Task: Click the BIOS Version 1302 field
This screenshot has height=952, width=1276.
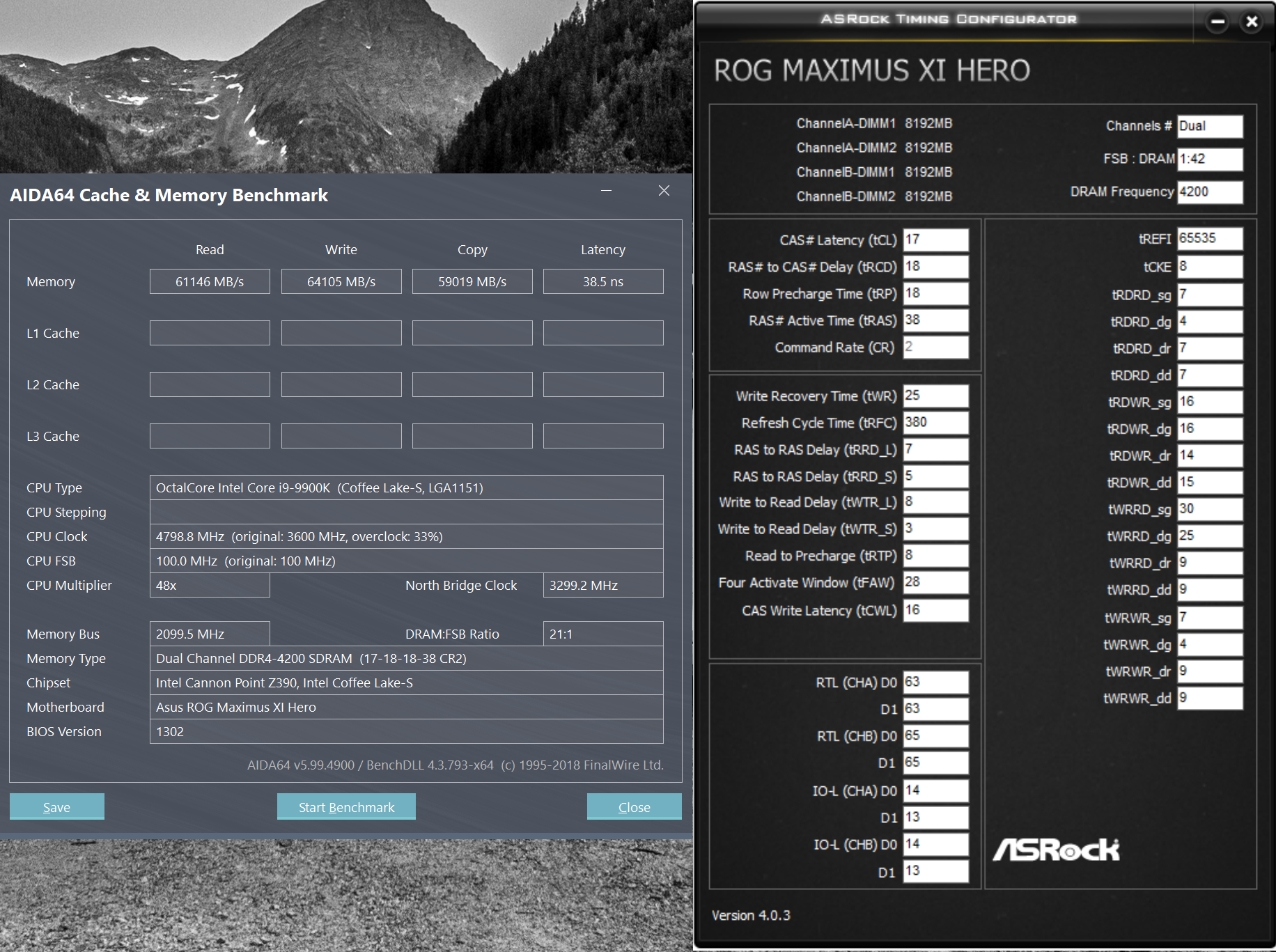Action: (x=407, y=731)
